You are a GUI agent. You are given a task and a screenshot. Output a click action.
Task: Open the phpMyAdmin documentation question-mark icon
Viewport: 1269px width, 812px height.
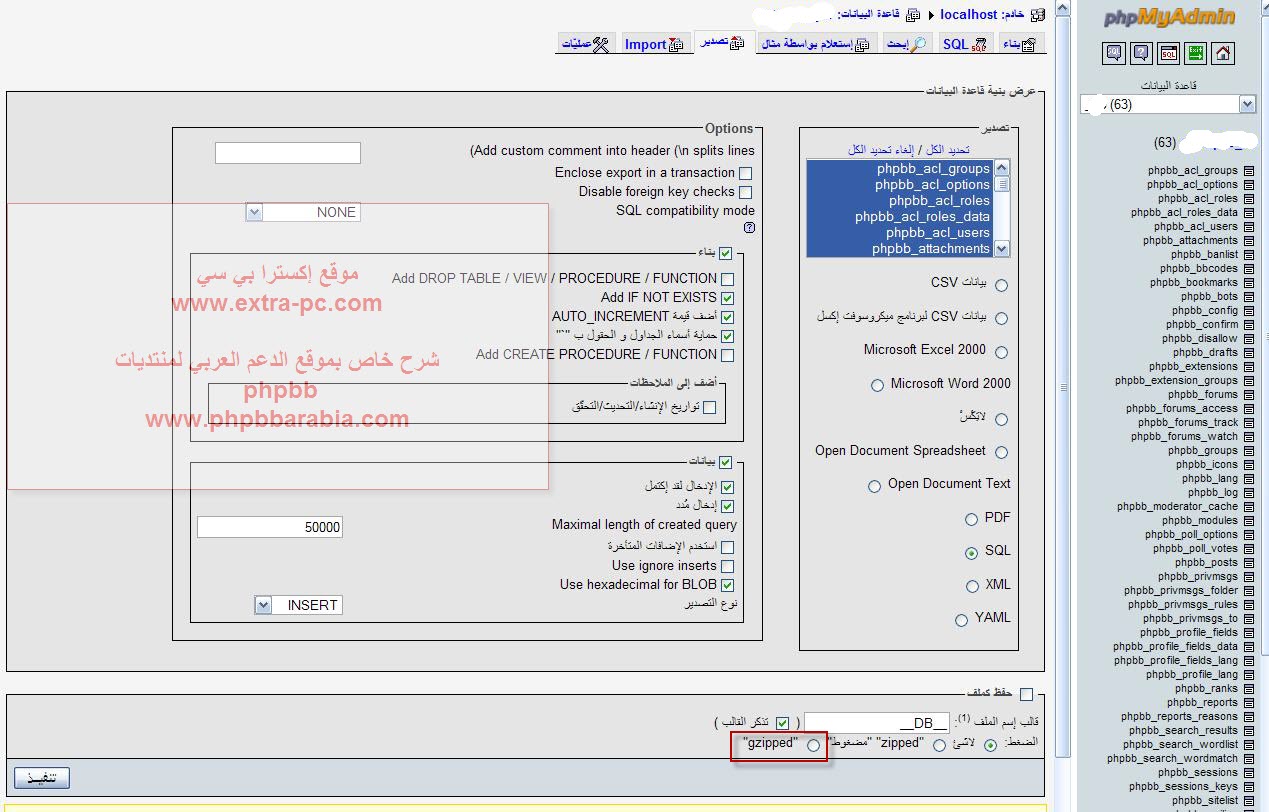point(1141,53)
